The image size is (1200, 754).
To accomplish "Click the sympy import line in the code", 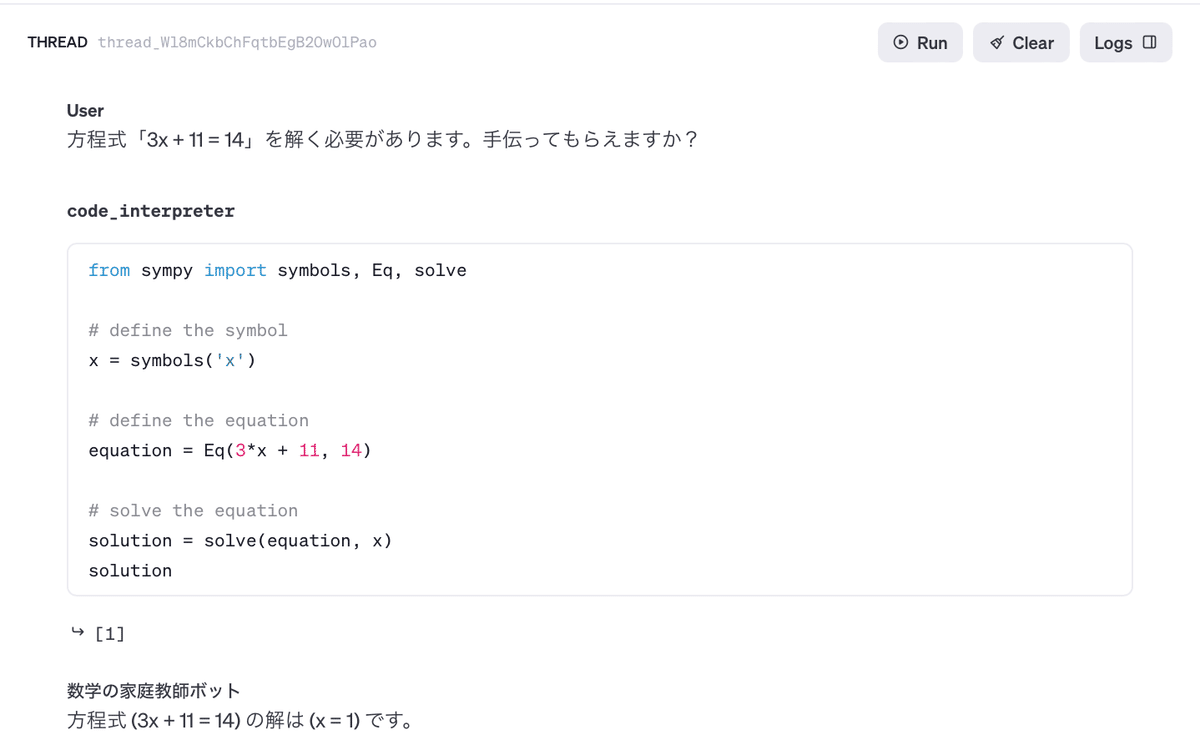I will [x=277, y=270].
